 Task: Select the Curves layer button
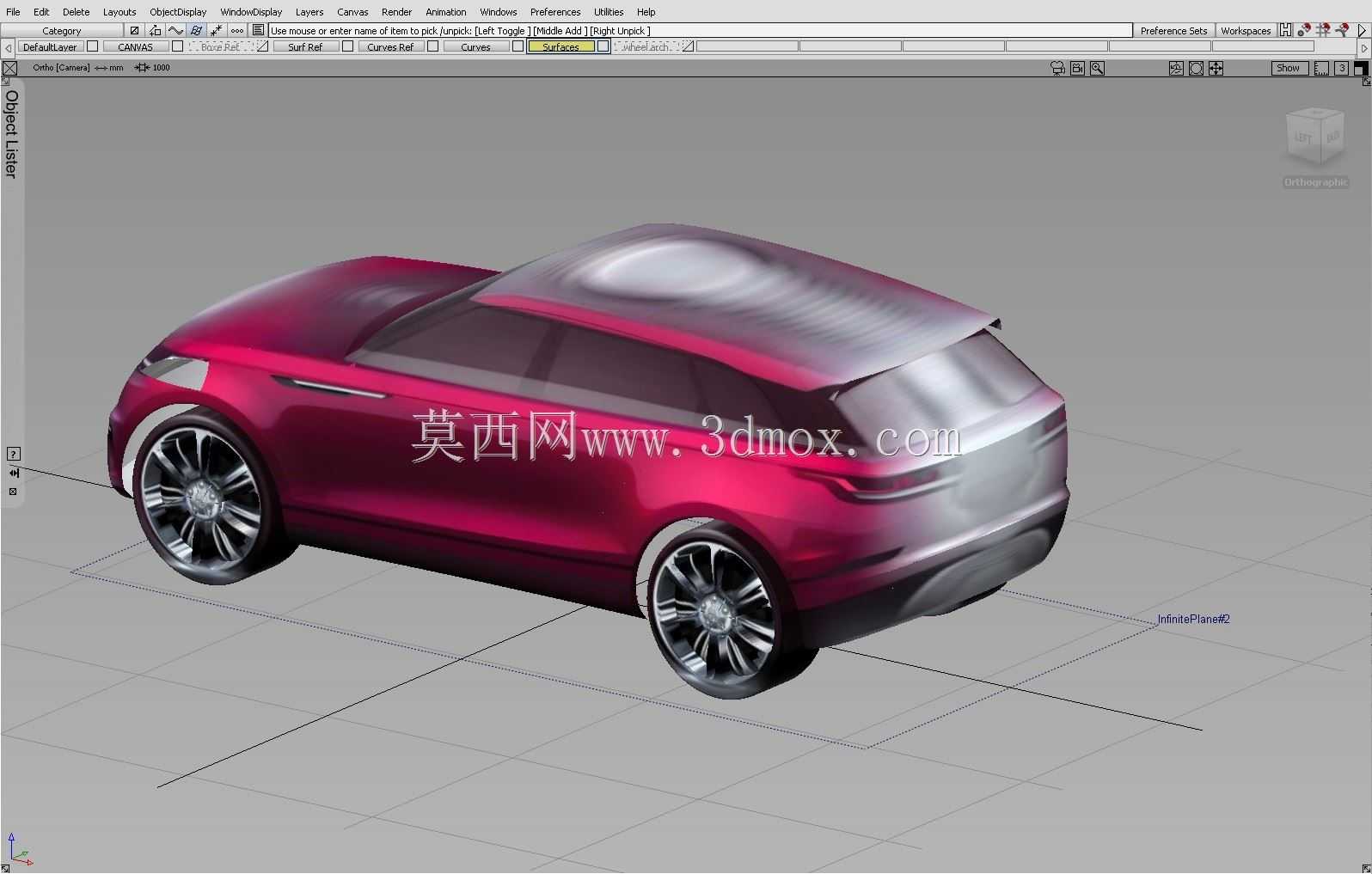pos(475,46)
